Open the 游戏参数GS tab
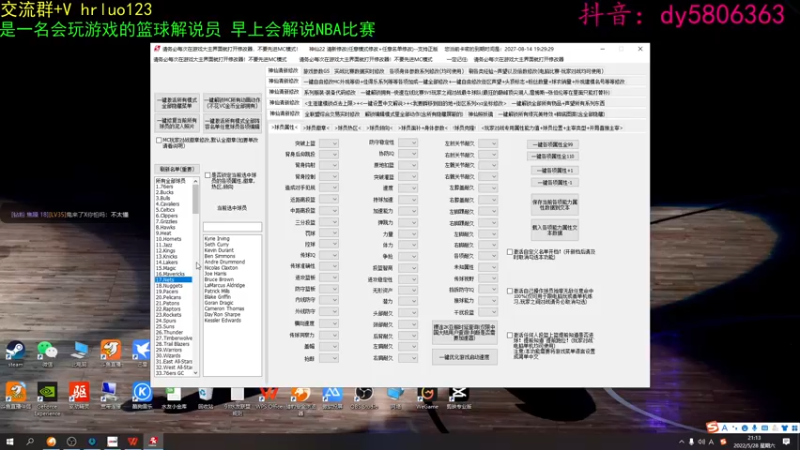This screenshot has width=800, height=450. point(316,71)
